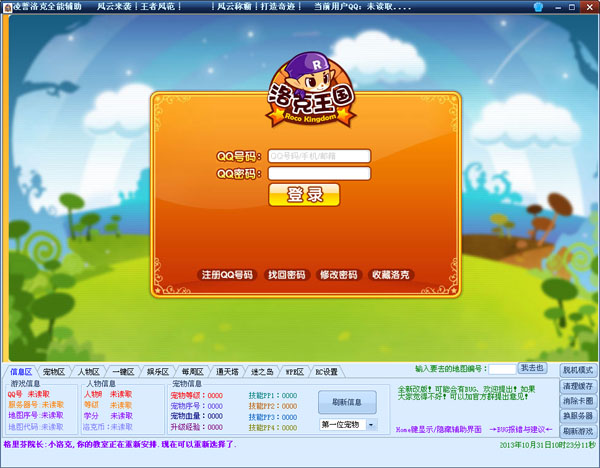Click the 换服务器 button

pos(578,416)
